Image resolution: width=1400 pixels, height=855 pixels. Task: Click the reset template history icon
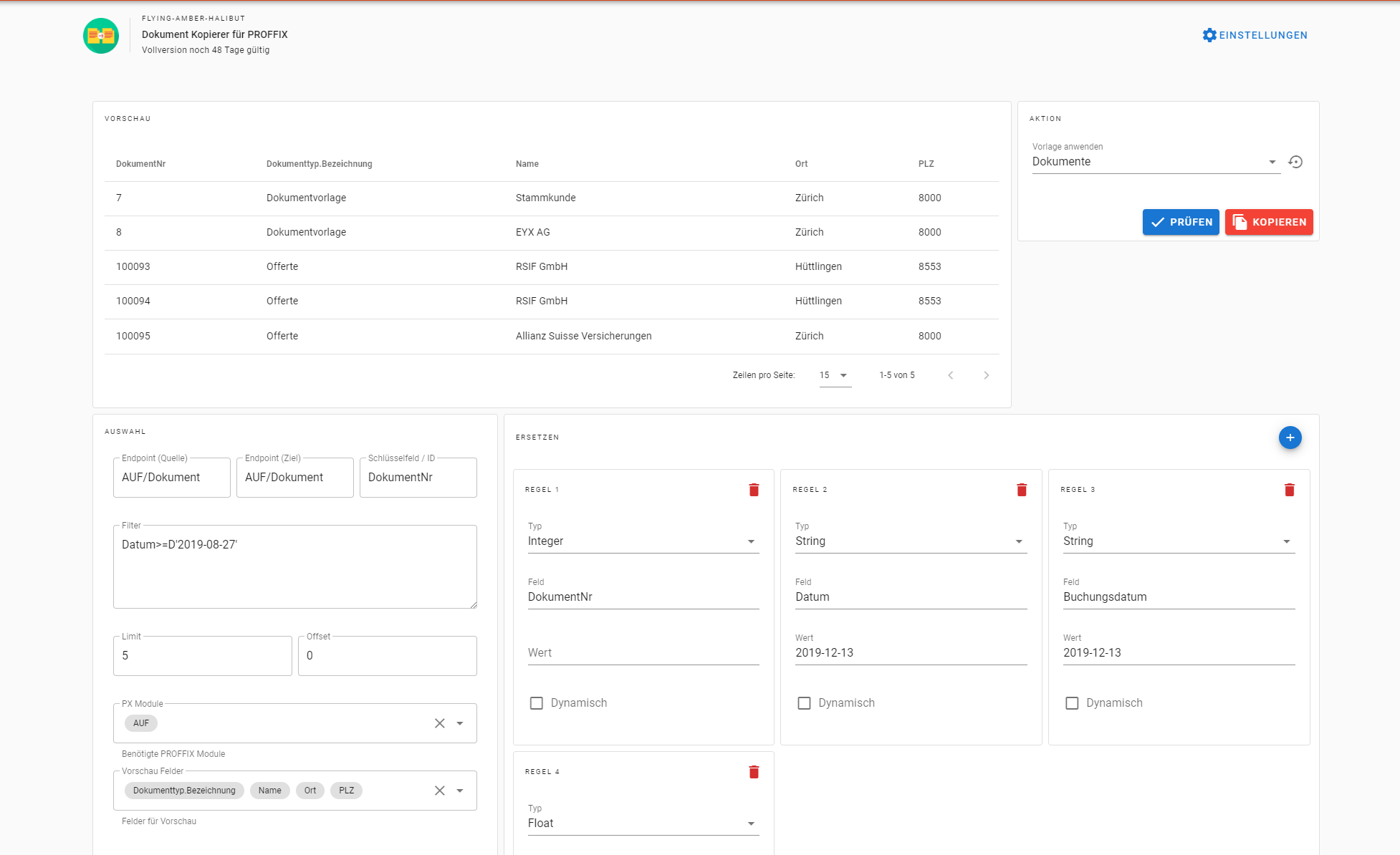[x=1295, y=162]
